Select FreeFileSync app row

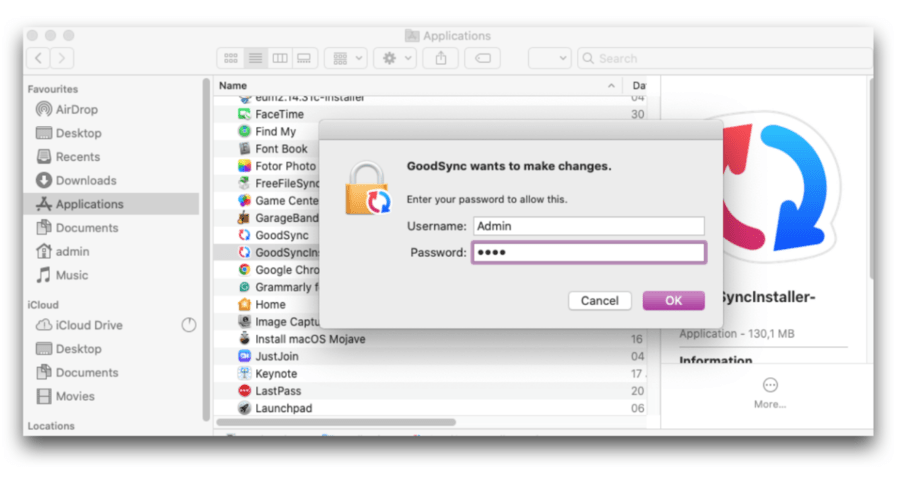coord(267,183)
